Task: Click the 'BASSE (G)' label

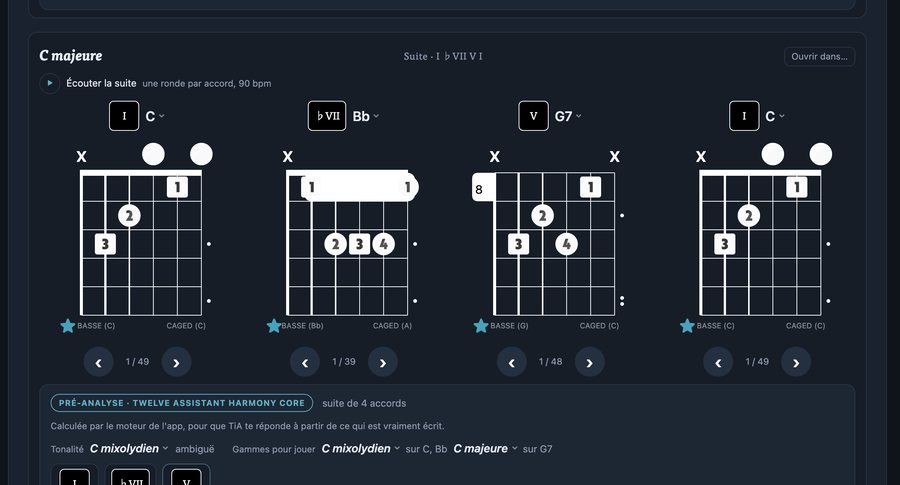Action: pos(509,325)
